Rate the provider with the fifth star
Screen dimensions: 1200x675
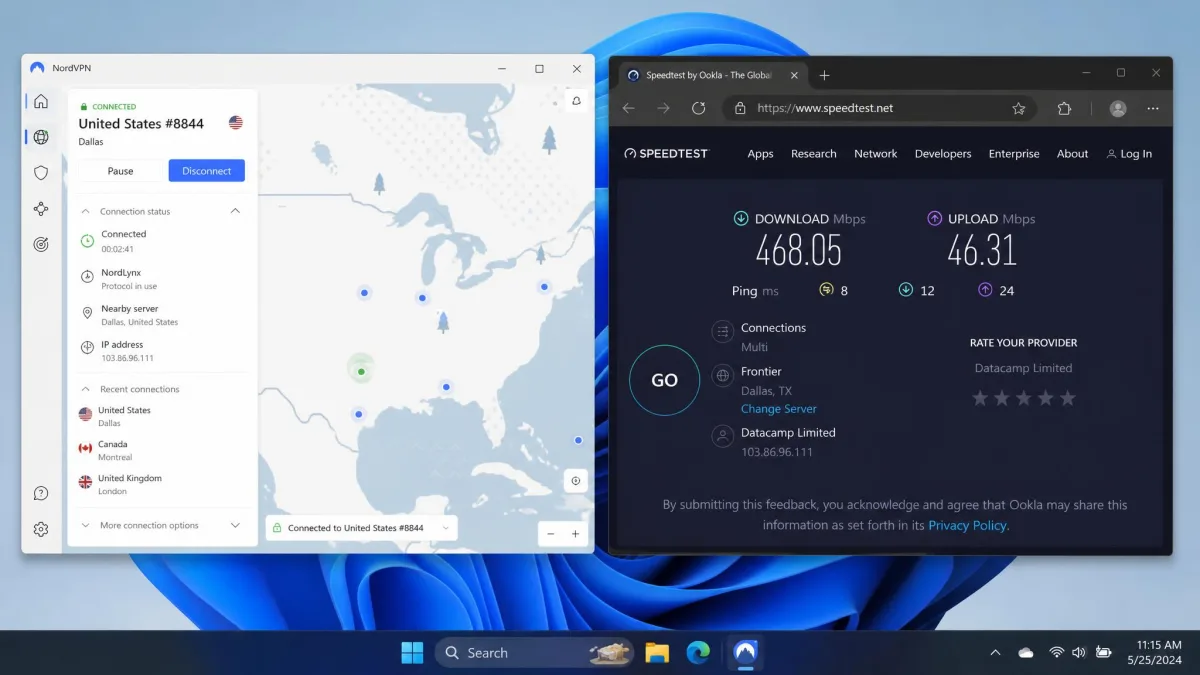(1068, 398)
